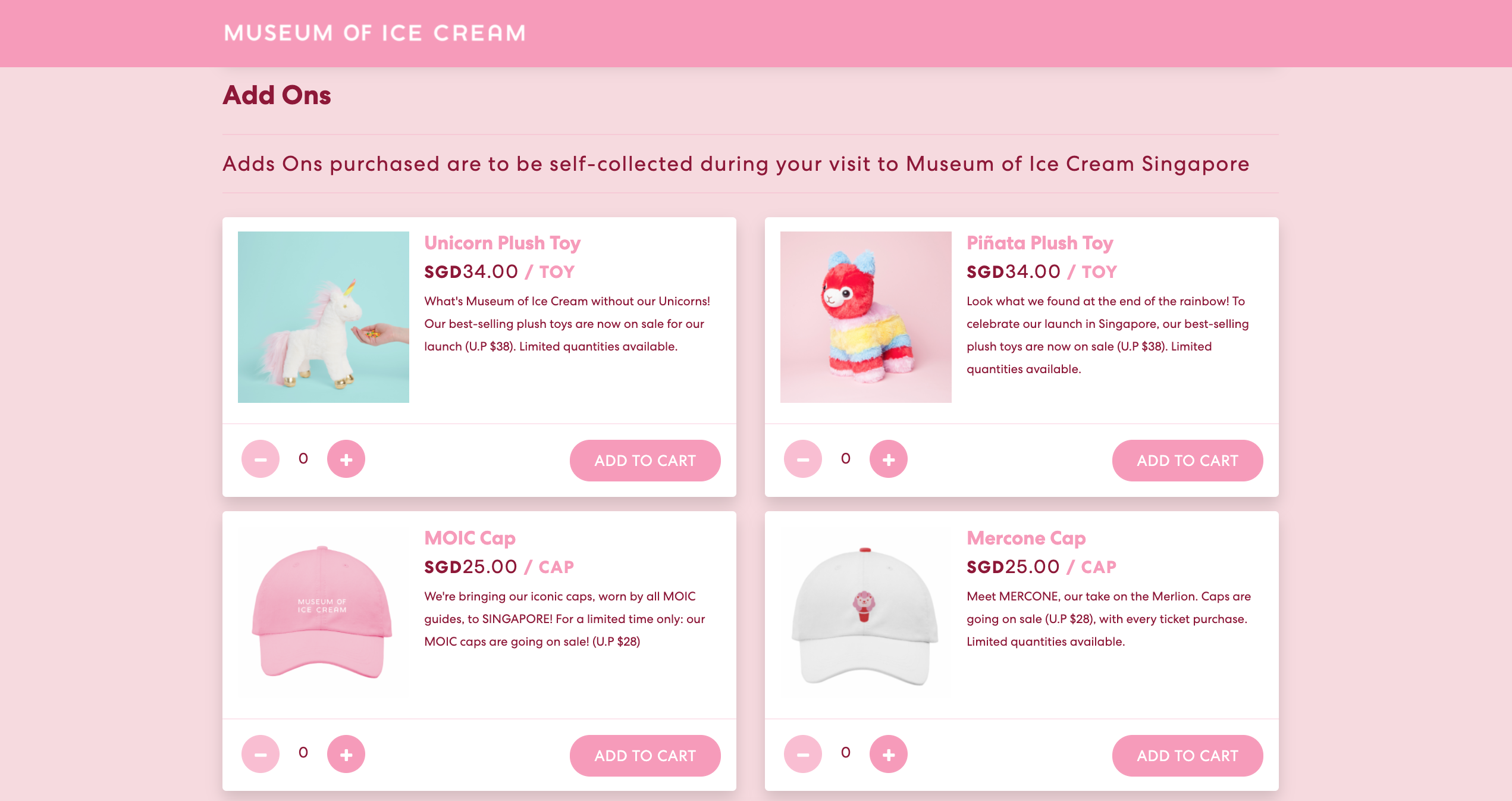Increase Piñata Plush Toy quantity with plus
The image size is (1512, 801).
point(889,459)
